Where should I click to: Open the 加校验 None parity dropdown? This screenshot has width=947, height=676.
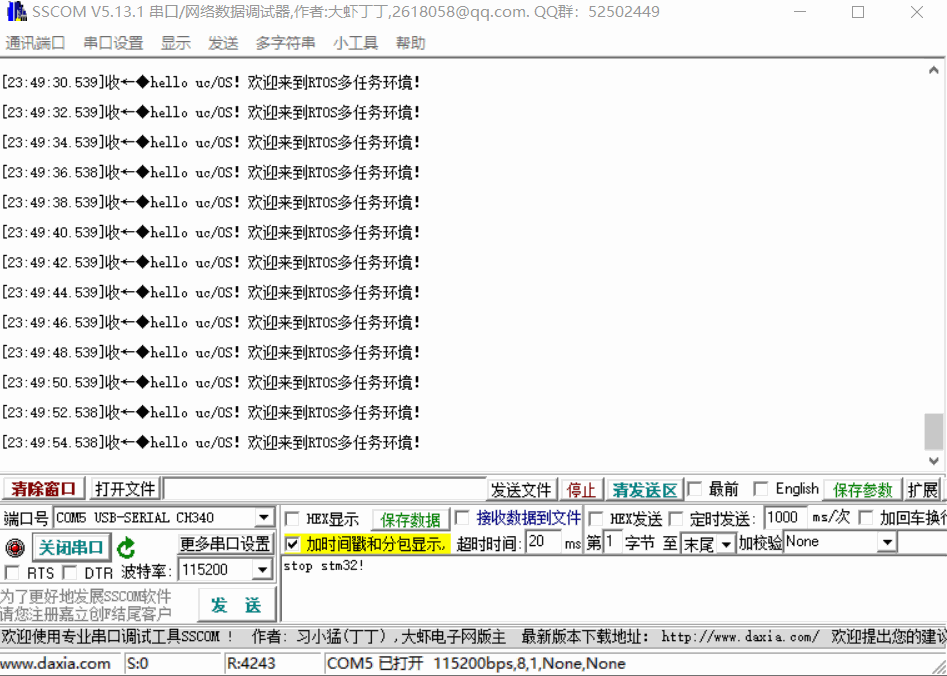887,543
